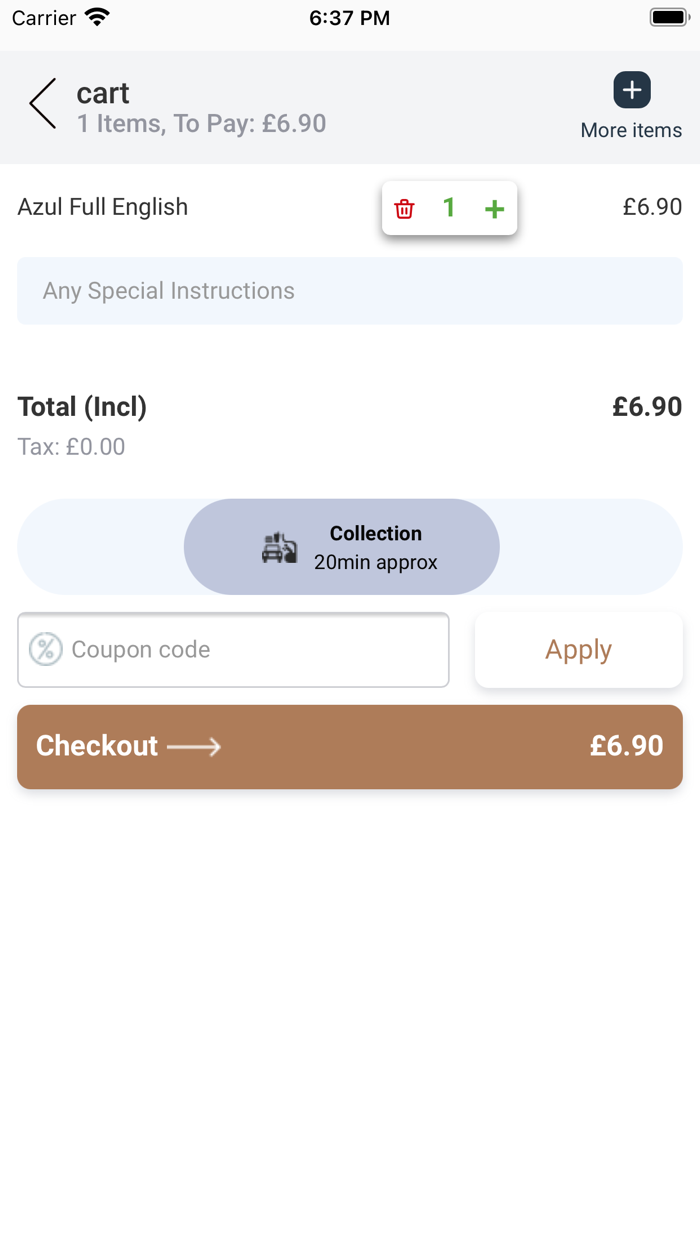Click into the Coupon code input

click(255, 650)
